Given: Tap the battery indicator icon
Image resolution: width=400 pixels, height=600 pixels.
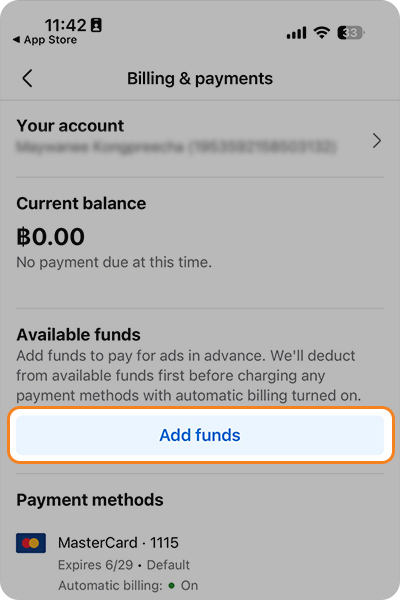Looking at the screenshot, I should coord(351,33).
